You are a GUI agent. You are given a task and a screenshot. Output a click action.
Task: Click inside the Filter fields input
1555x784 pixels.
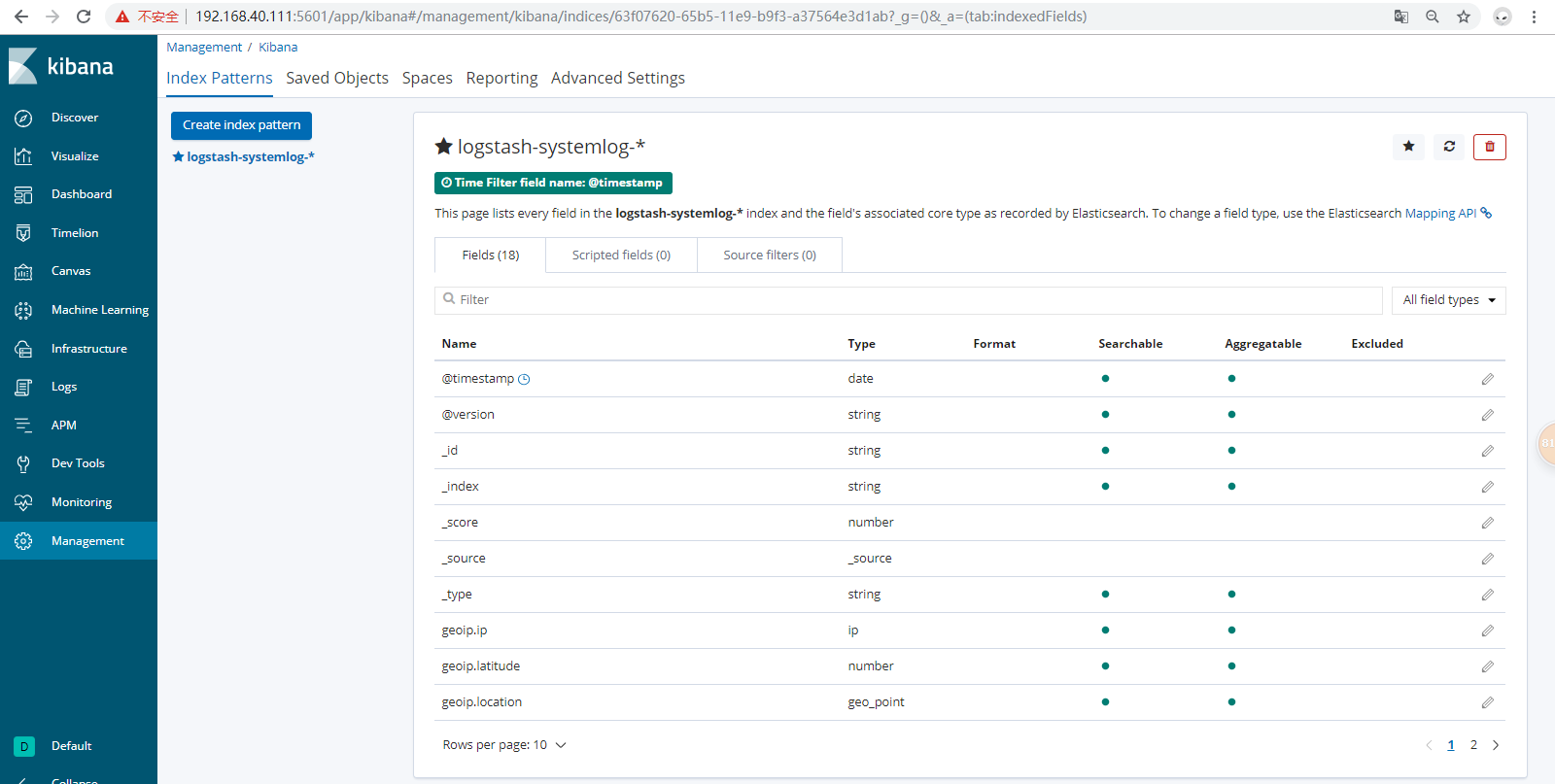click(909, 300)
